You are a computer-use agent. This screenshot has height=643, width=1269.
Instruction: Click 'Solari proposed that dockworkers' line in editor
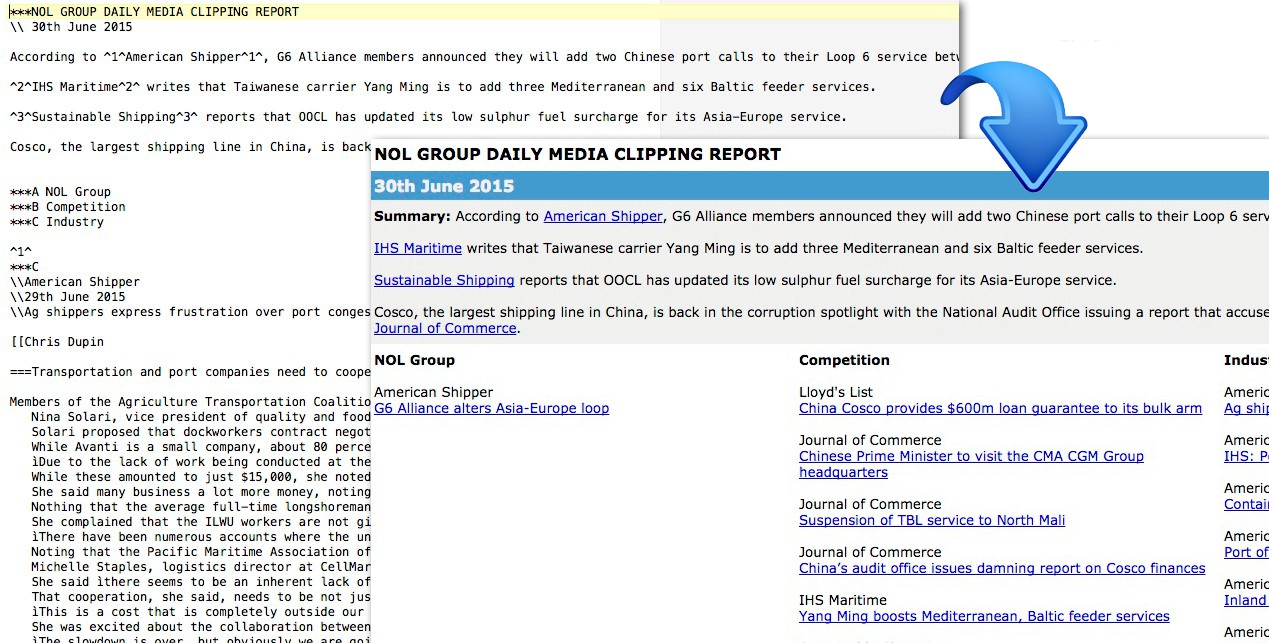point(201,432)
